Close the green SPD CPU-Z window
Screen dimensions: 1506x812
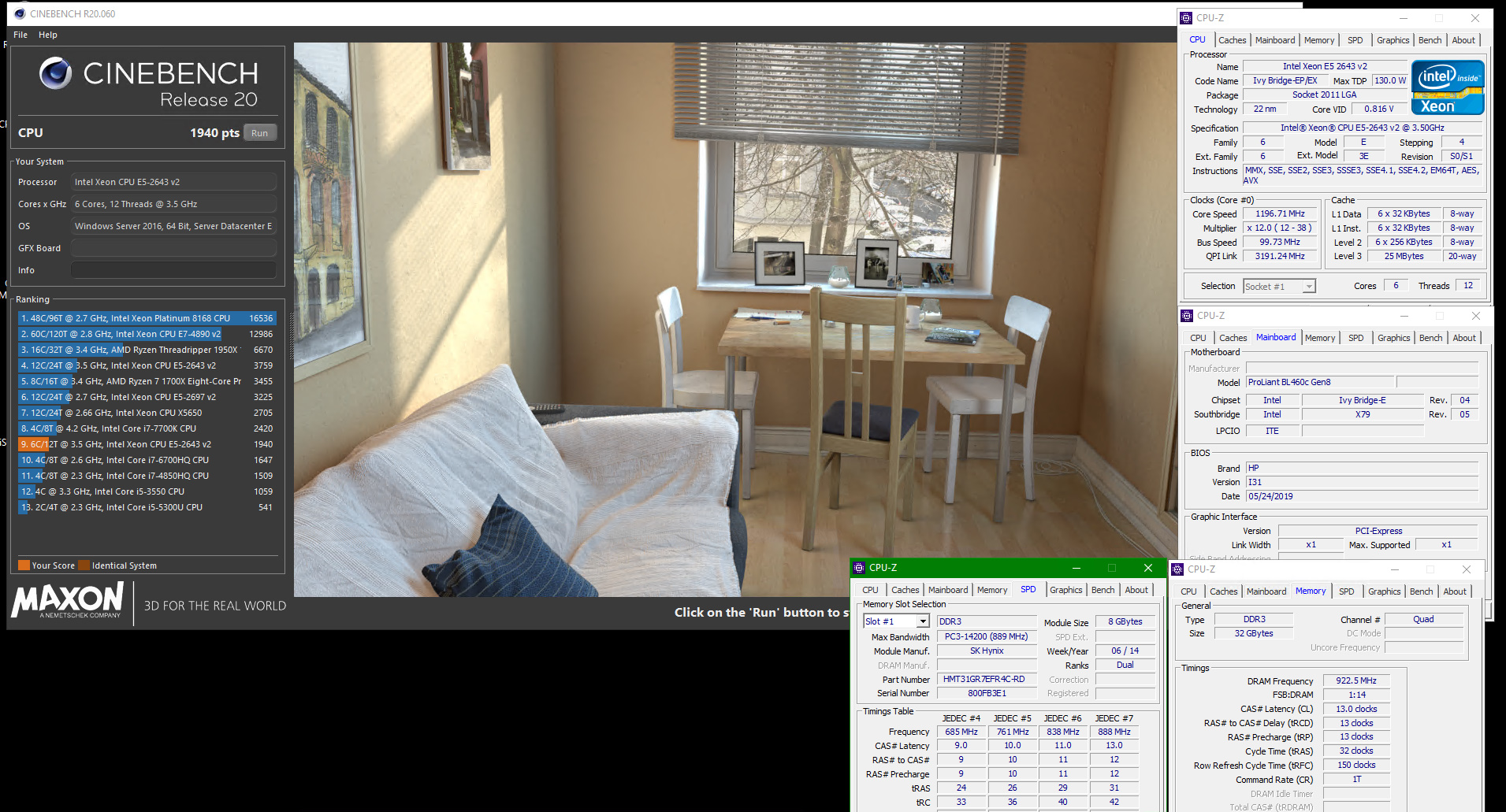pyautogui.click(x=1148, y=568)
